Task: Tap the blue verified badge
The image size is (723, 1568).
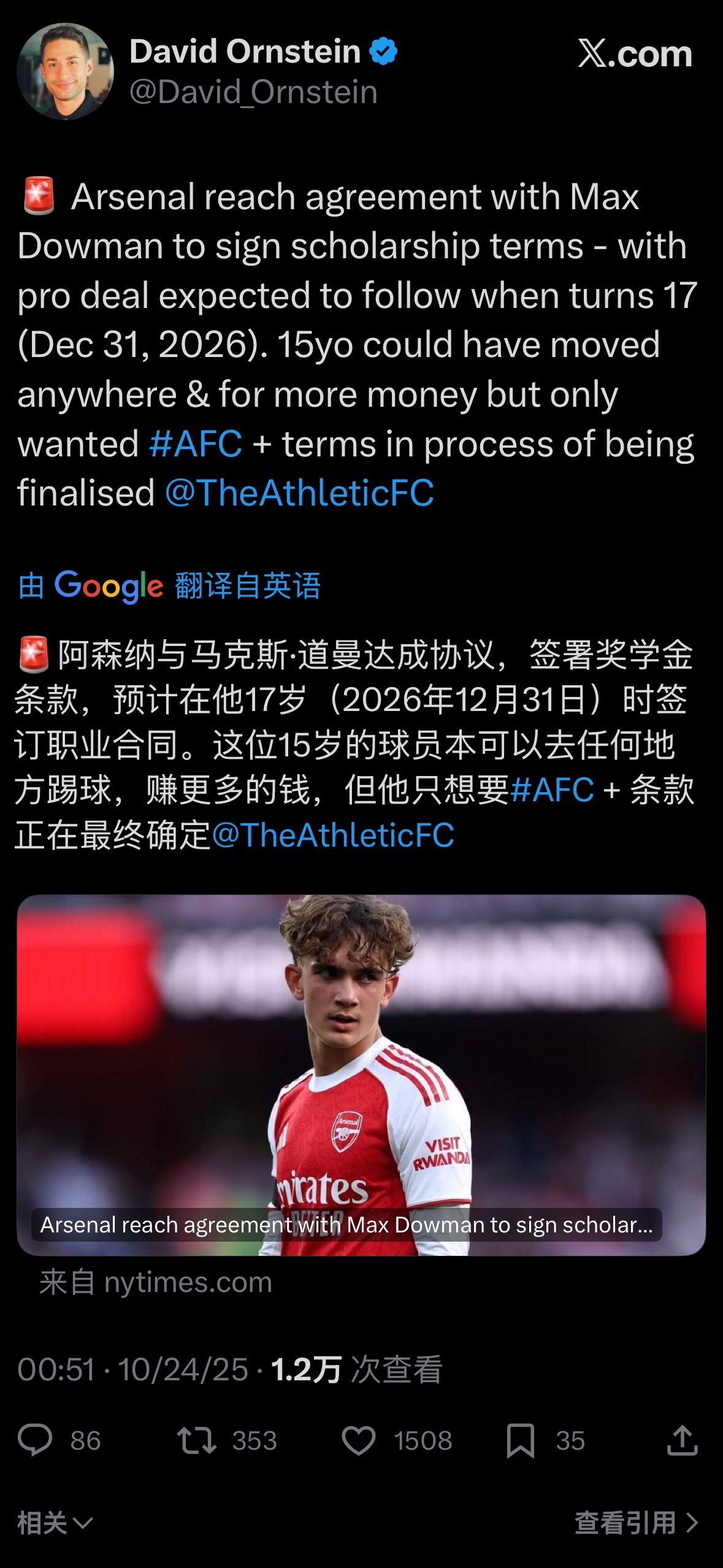Action: [x=383, y=51]
